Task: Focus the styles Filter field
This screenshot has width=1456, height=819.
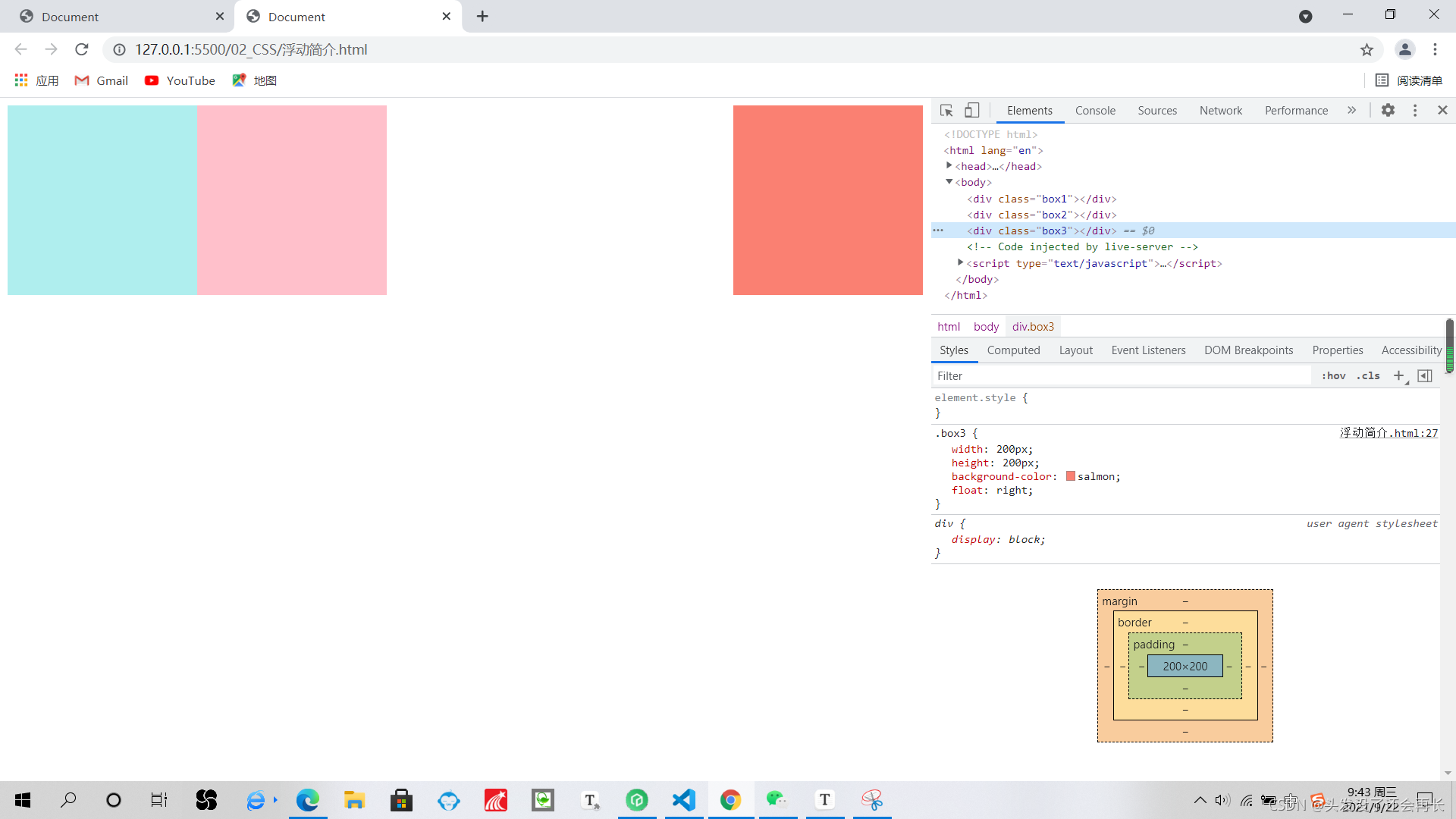Action: click(x=1121, y=376)
